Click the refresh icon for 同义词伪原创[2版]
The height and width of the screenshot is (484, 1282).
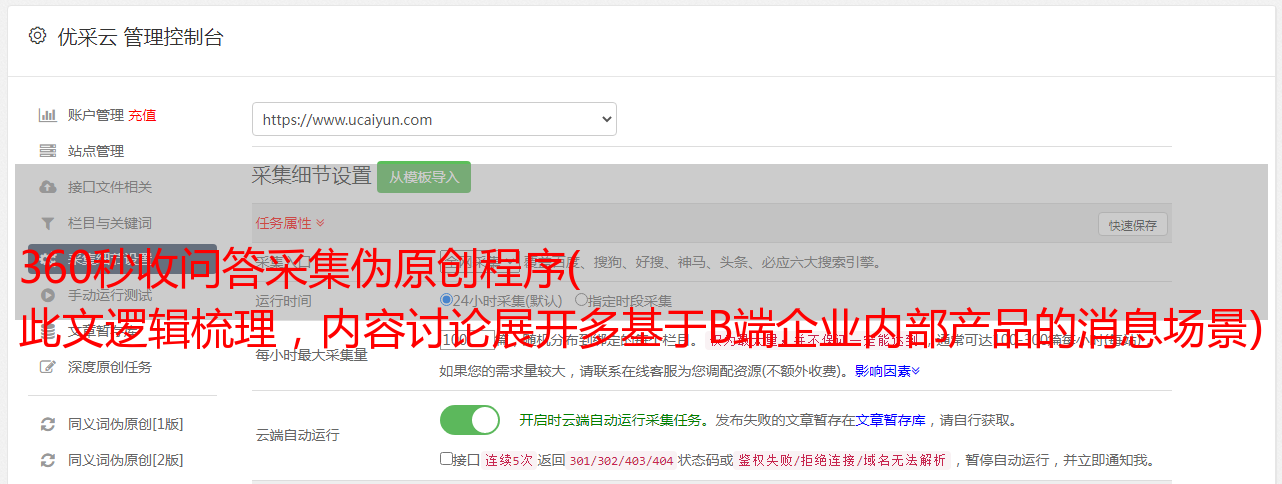47,460
